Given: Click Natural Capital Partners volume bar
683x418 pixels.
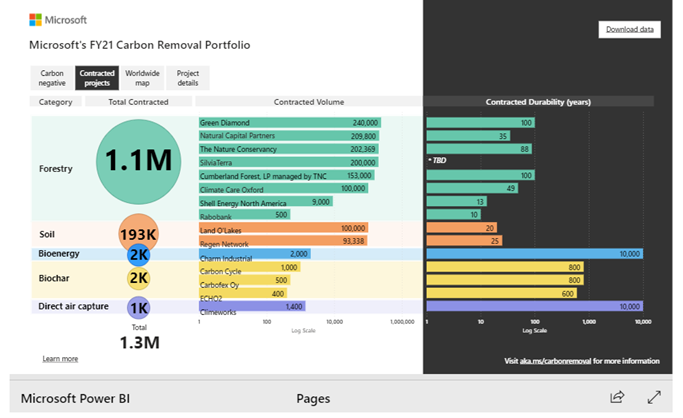Looking at the screenshot, I should coord(289,136).
